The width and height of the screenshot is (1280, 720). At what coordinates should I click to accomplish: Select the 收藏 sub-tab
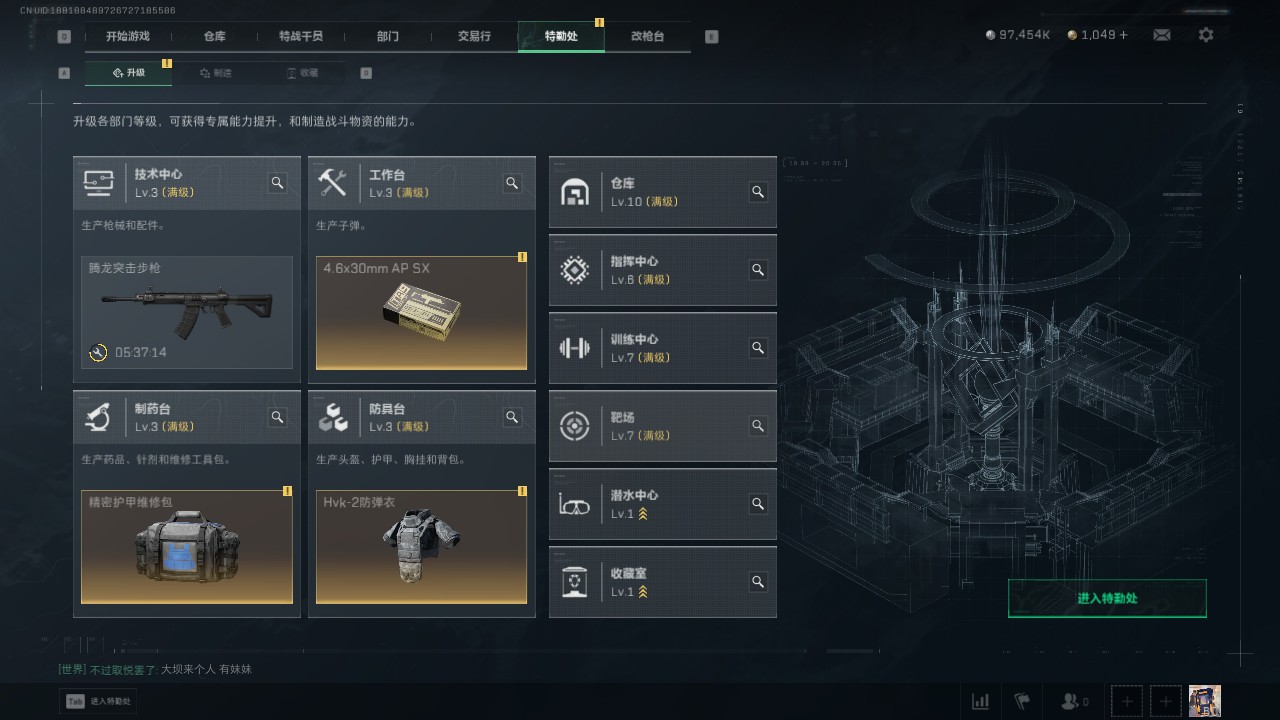click(302, 73)
